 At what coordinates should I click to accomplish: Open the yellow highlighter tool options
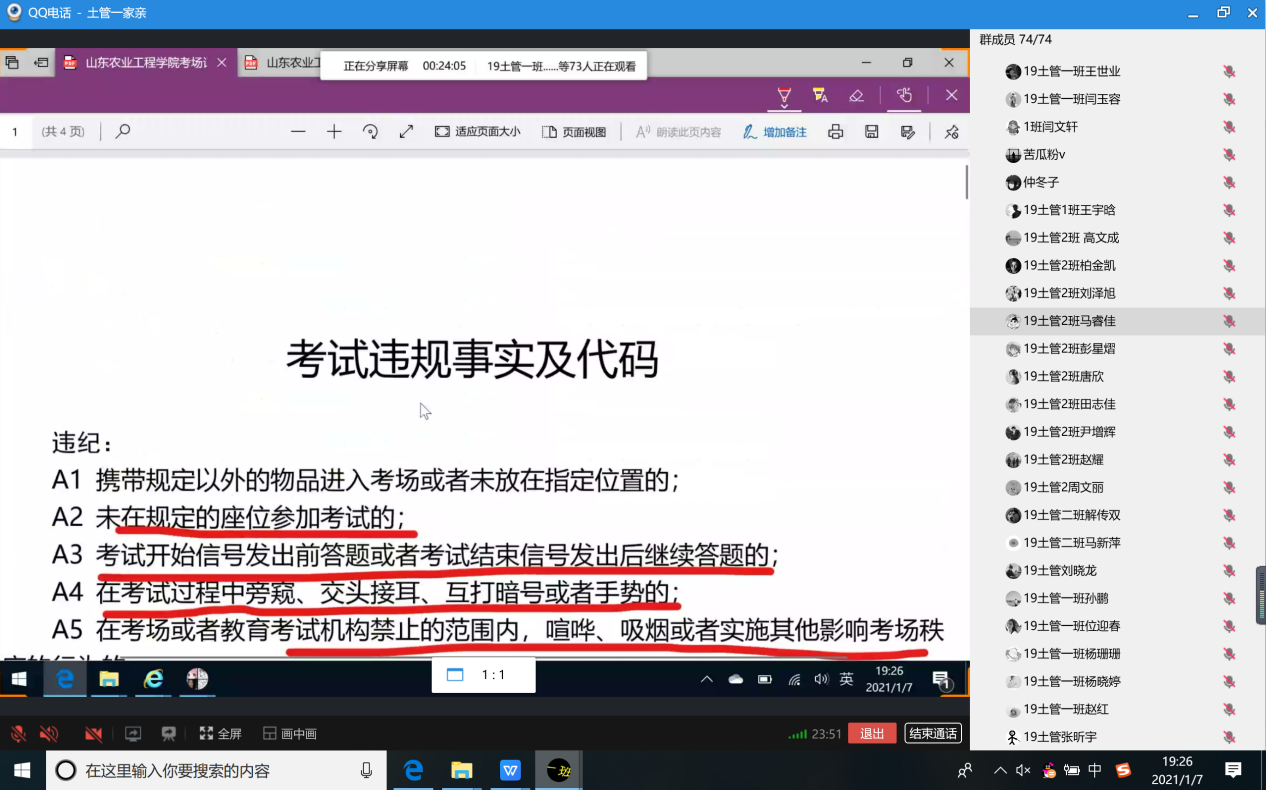coord(820,96)
